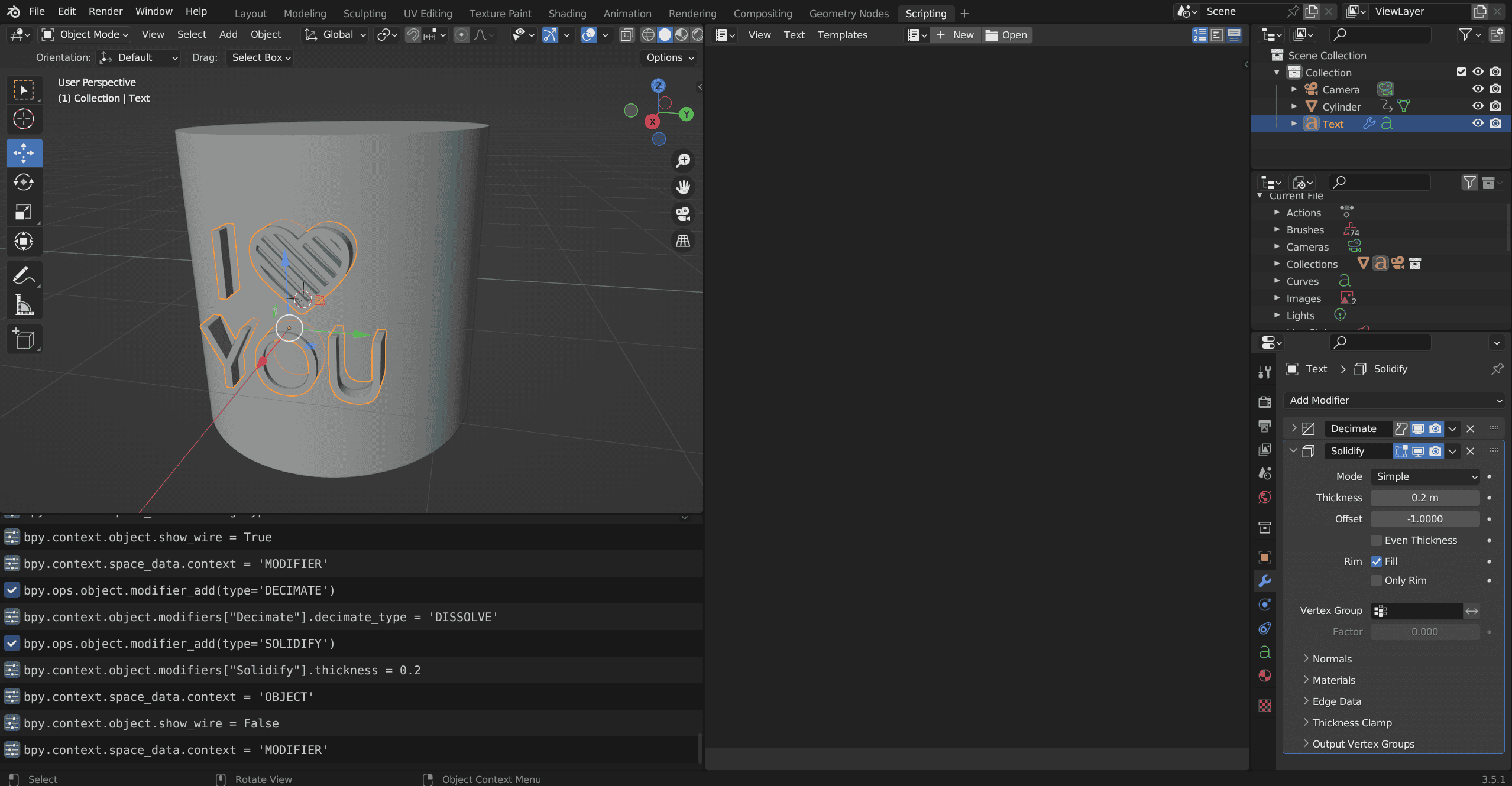Open the Tool properties tab
Image resolution: width=1512 pixels, height=786 pixels.
pyautogui.click(x=1265, y=372)
